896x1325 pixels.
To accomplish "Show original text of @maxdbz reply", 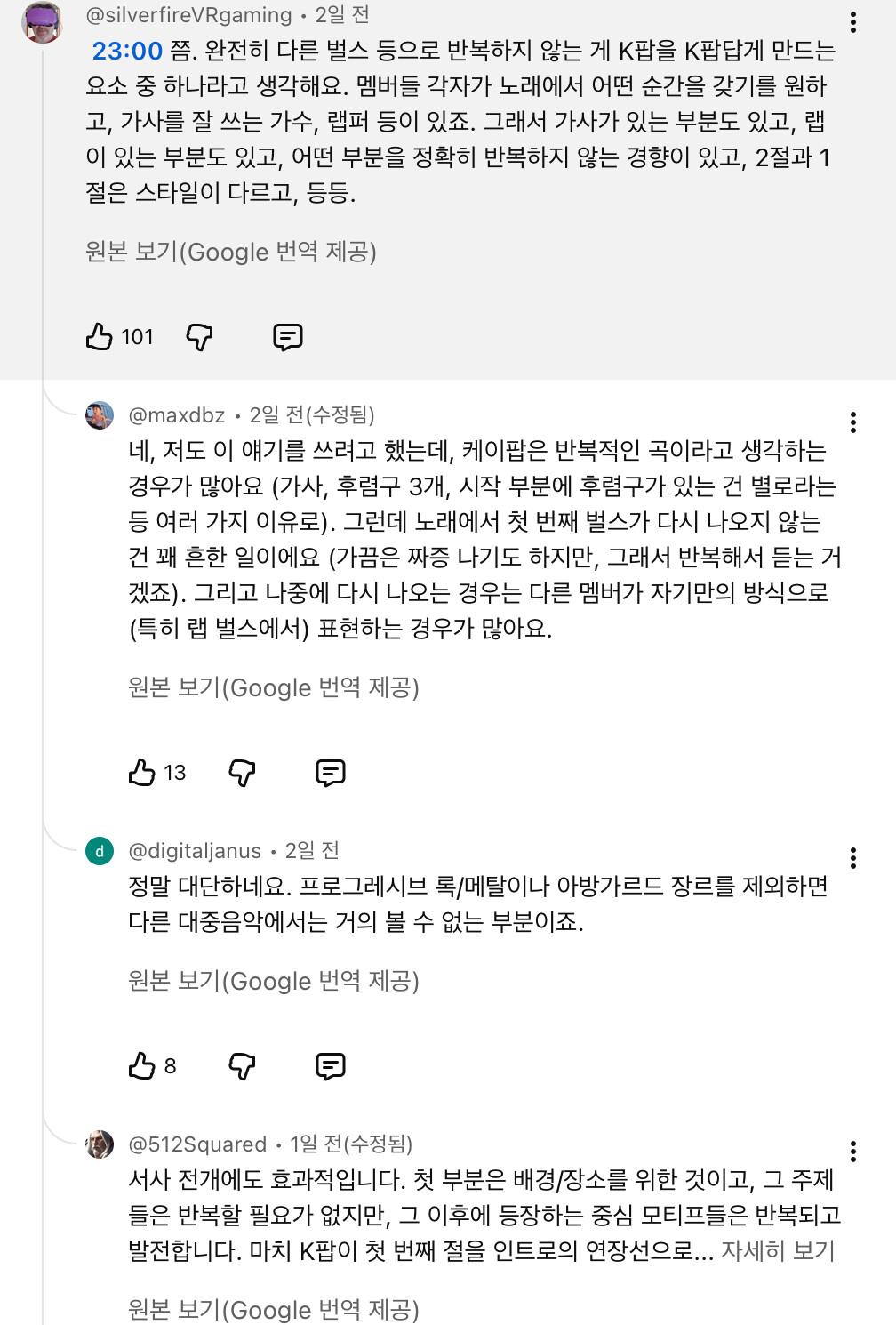I will tap(274, 687).
